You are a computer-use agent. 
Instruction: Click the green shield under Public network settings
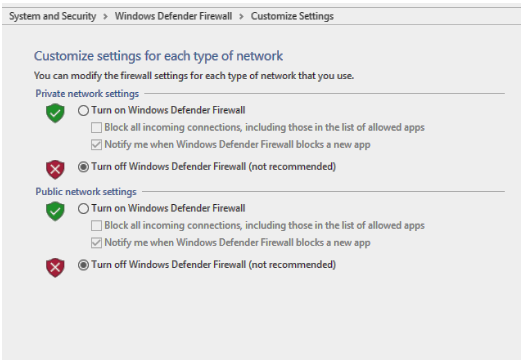pos(55,211)
